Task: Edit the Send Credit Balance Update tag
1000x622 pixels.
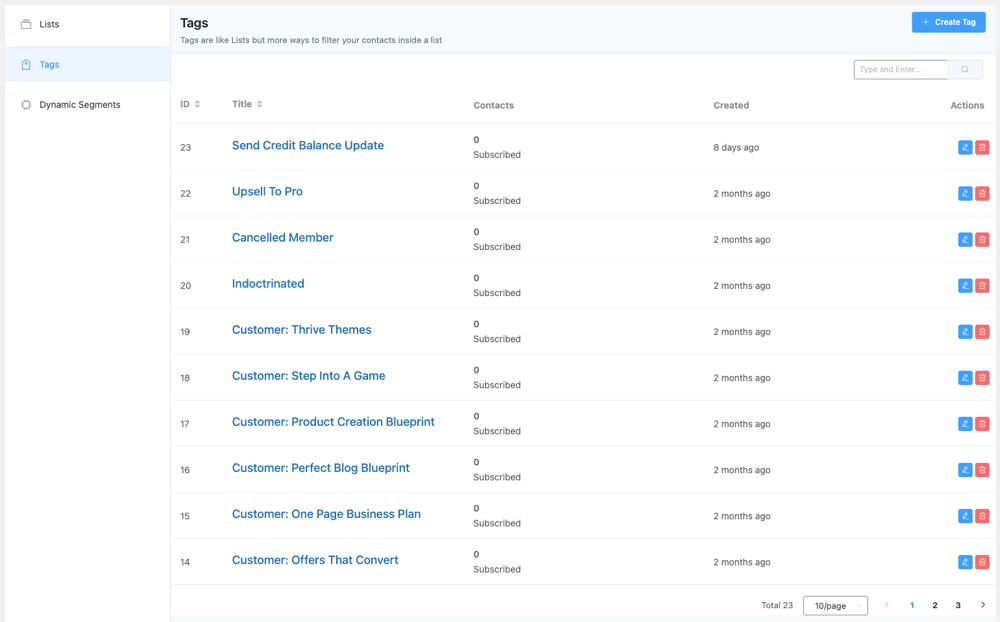Action: click(x=965, y=147)
